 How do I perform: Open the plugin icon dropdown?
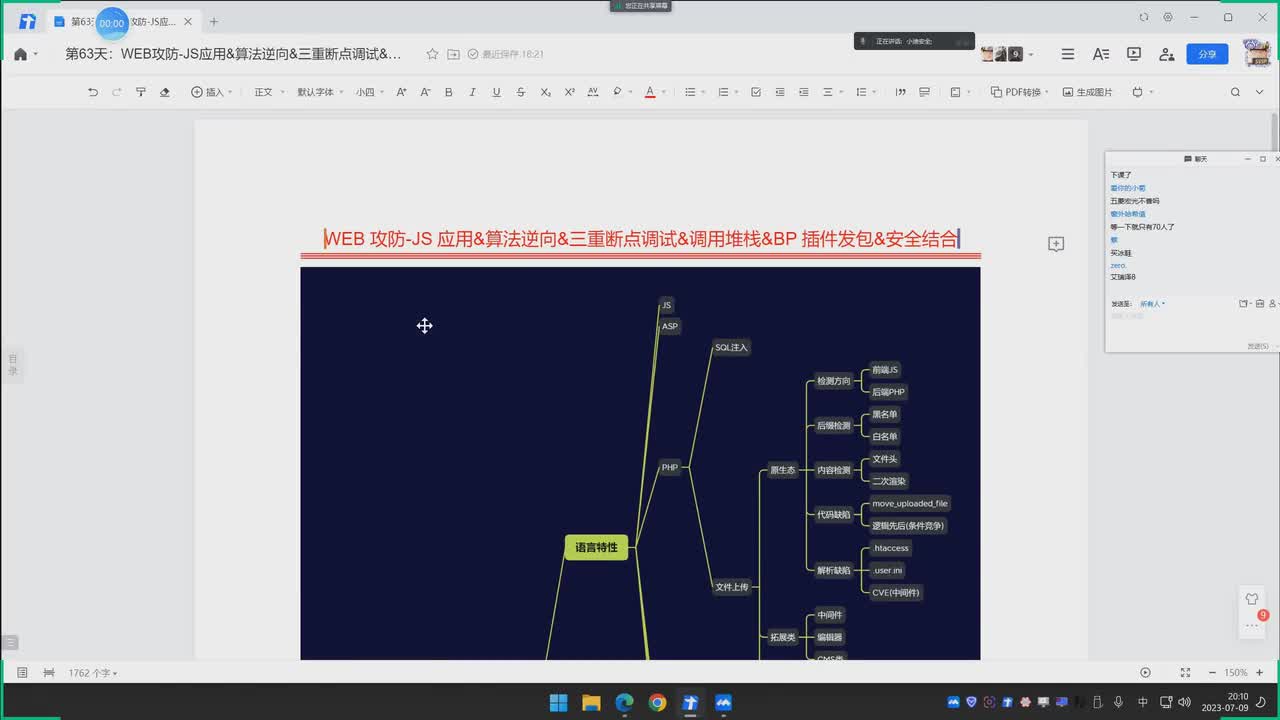tap(1142, 92)
